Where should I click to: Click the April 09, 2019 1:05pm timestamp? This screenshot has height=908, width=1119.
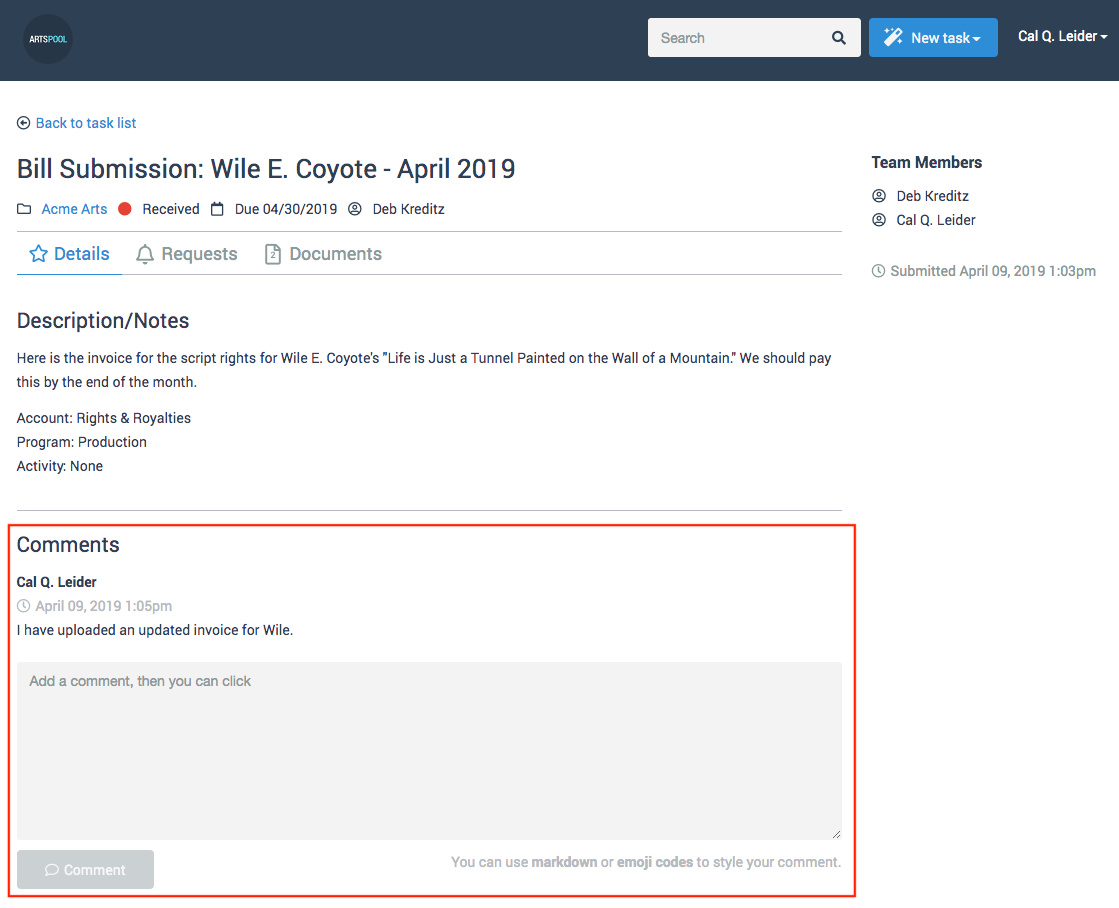click(x=103, y=606)
